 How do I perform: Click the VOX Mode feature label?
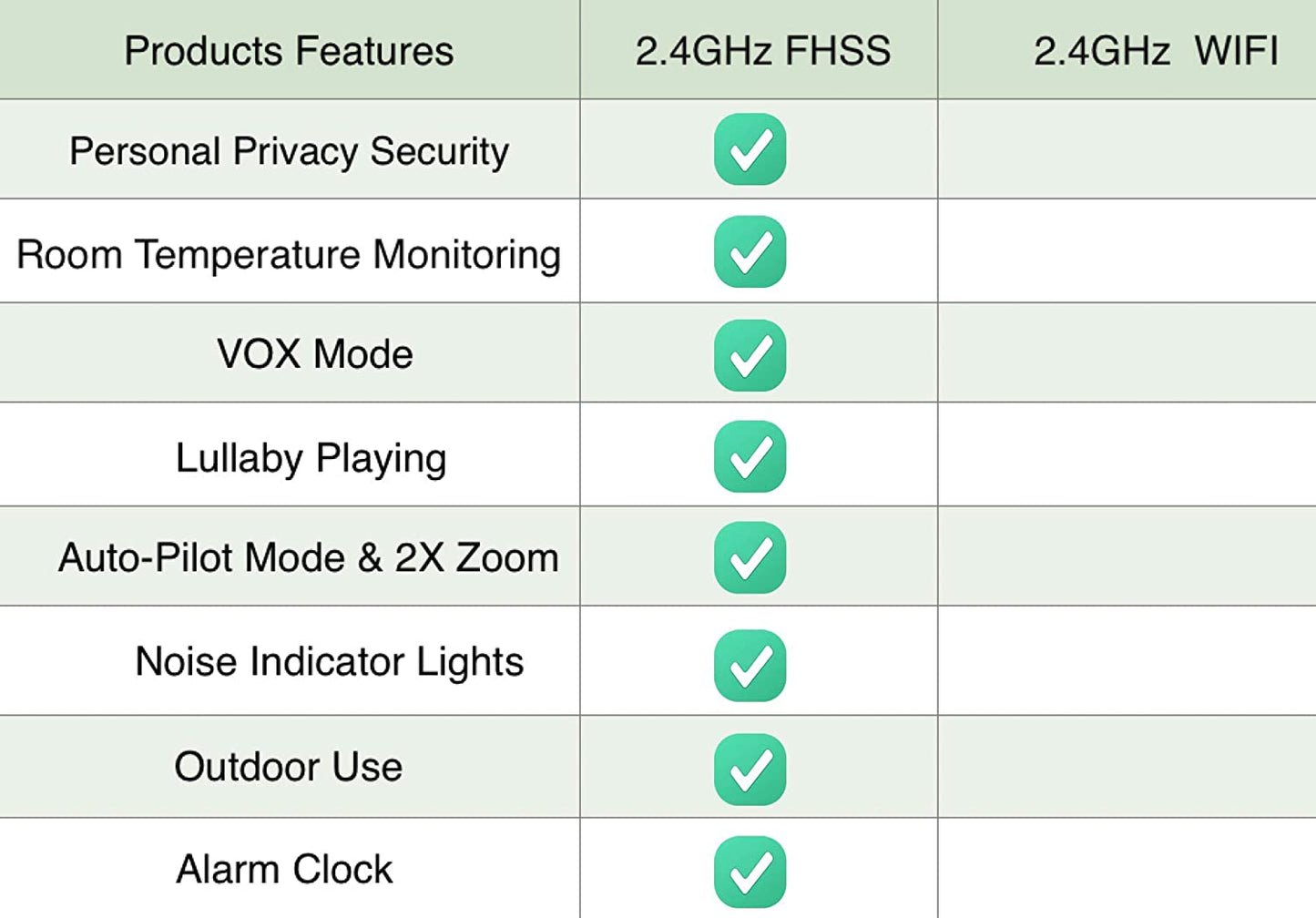tap(314, 354)
